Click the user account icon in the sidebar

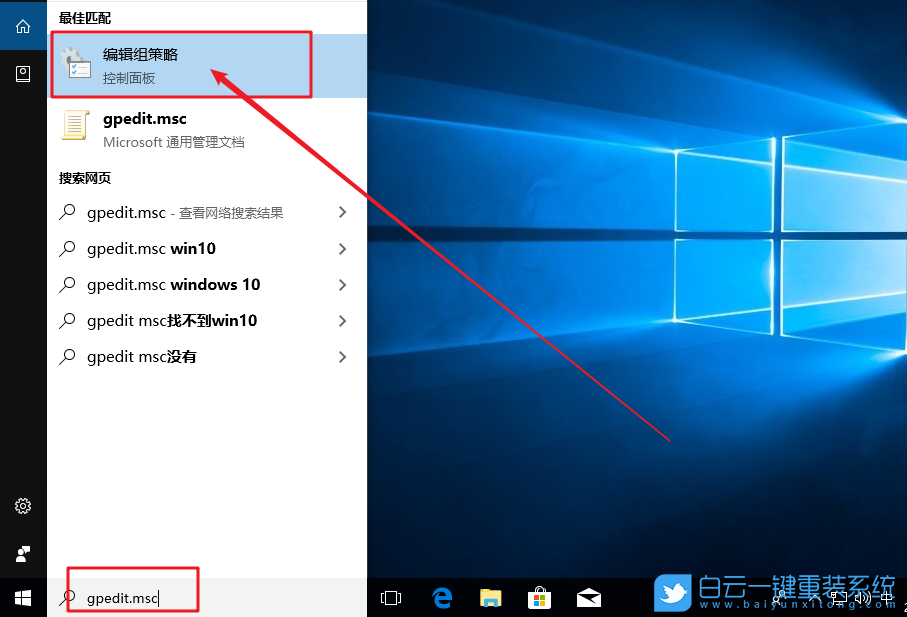(x=22, y=553)
